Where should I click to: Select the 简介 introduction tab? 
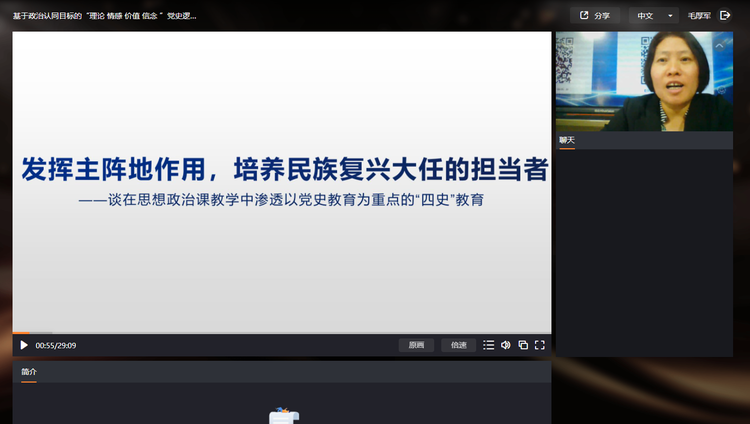(x=29, y=372)
